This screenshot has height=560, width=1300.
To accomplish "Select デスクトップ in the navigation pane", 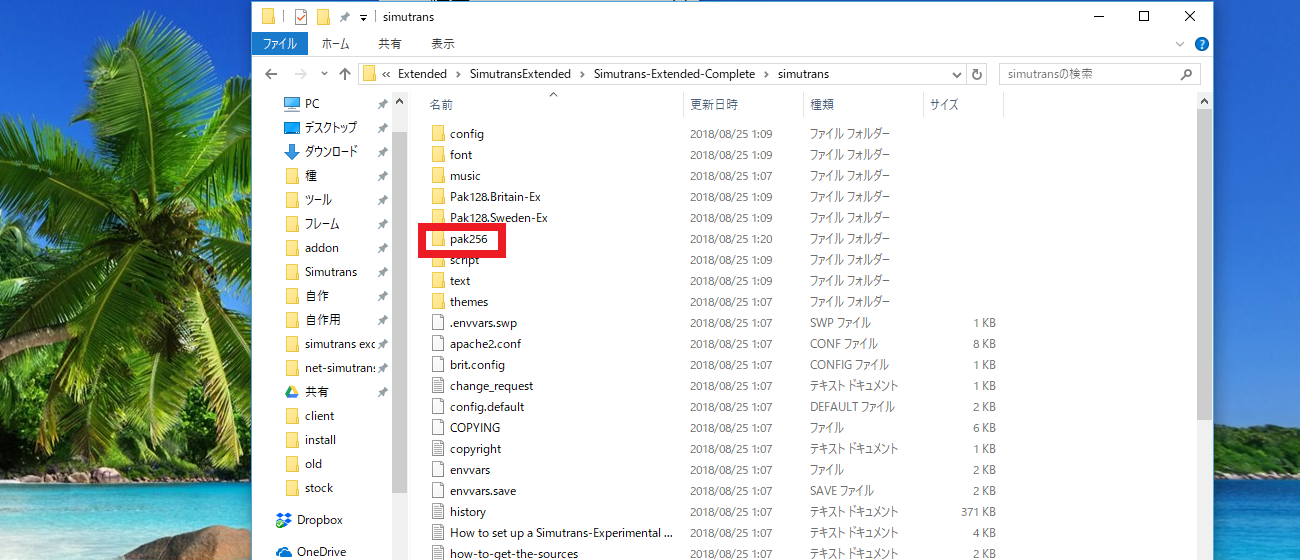I will pyautogui.click(x=330, y=128).
